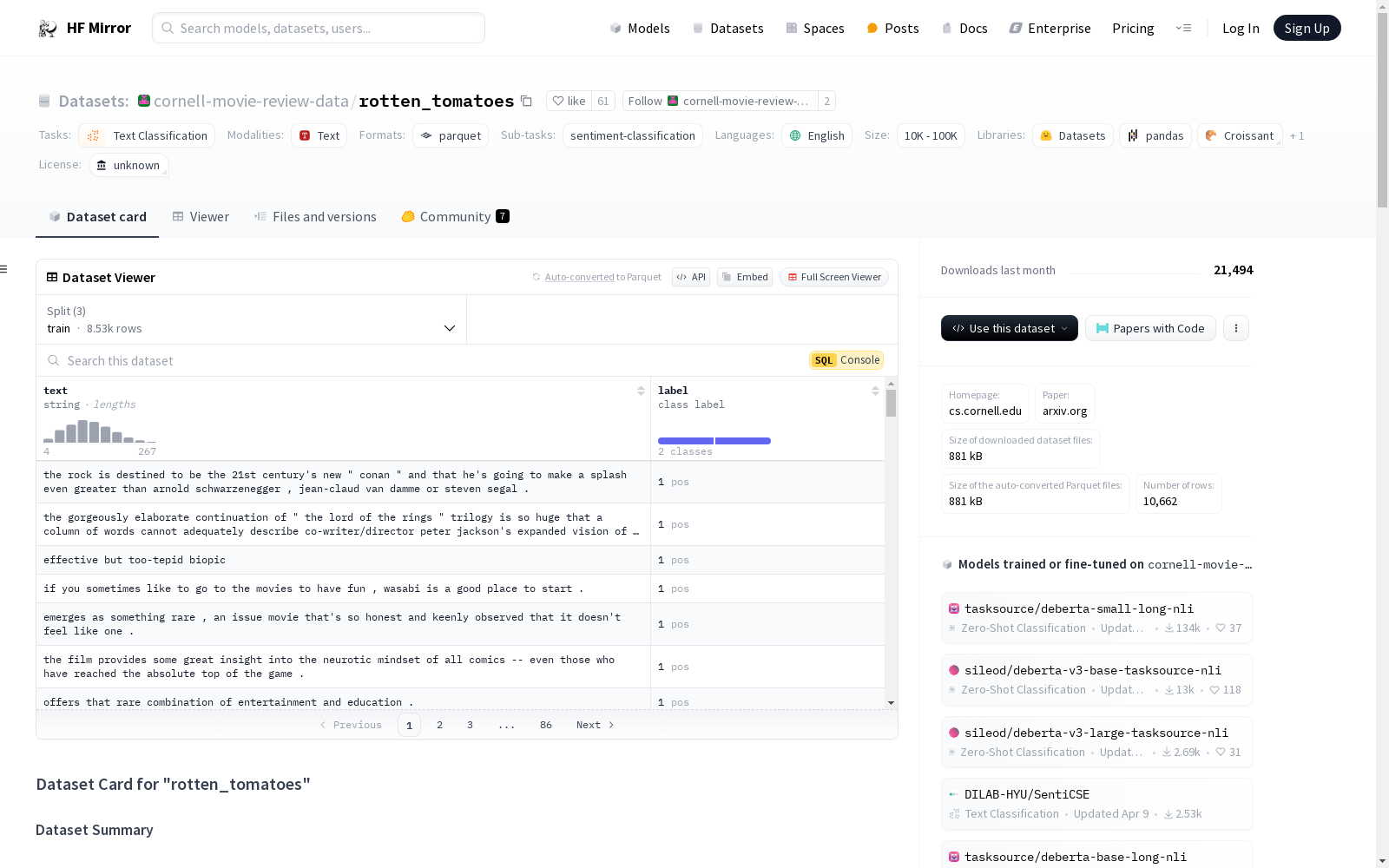Copy dataset name with the copy icon
The height and width of the screenshot is (868, 1389).
[x=526, y=101]
